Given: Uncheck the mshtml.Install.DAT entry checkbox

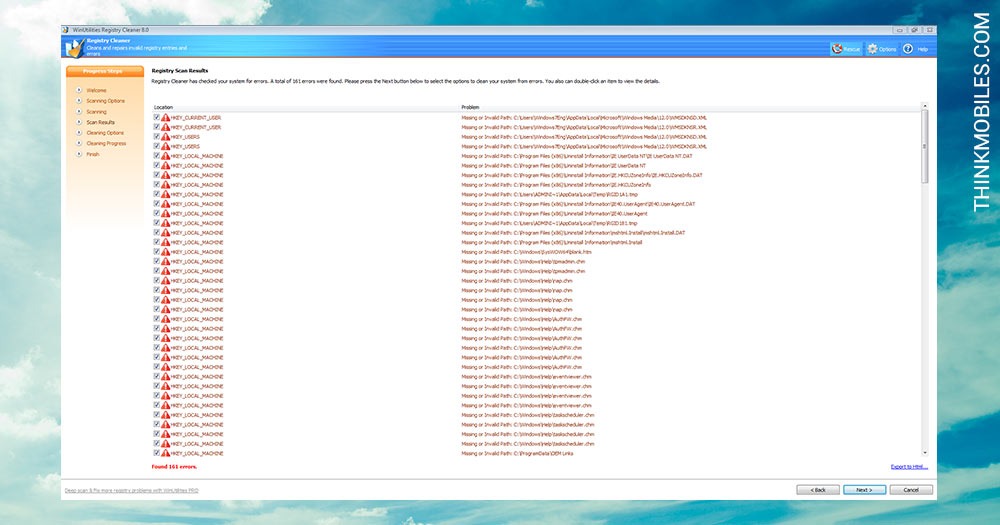Looking at the screenshot, I should click(157, 232).
